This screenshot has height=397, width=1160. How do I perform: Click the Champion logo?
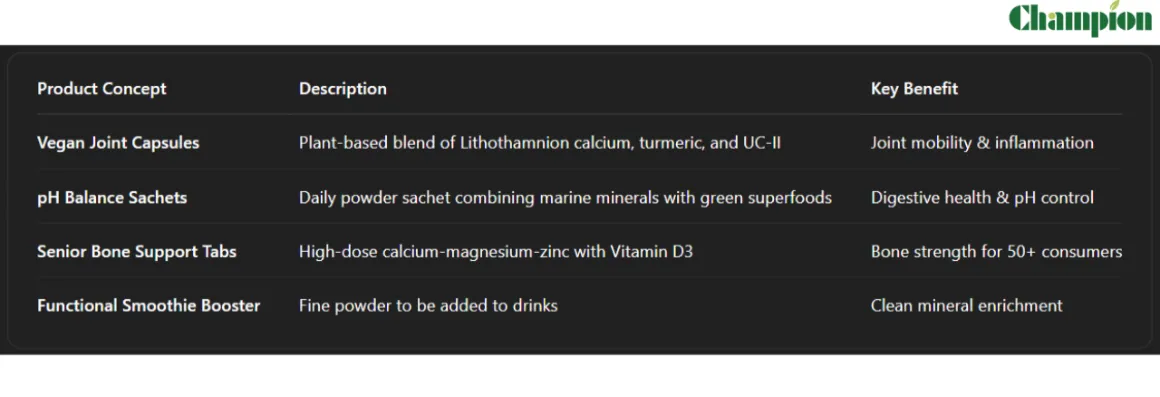1080,18
